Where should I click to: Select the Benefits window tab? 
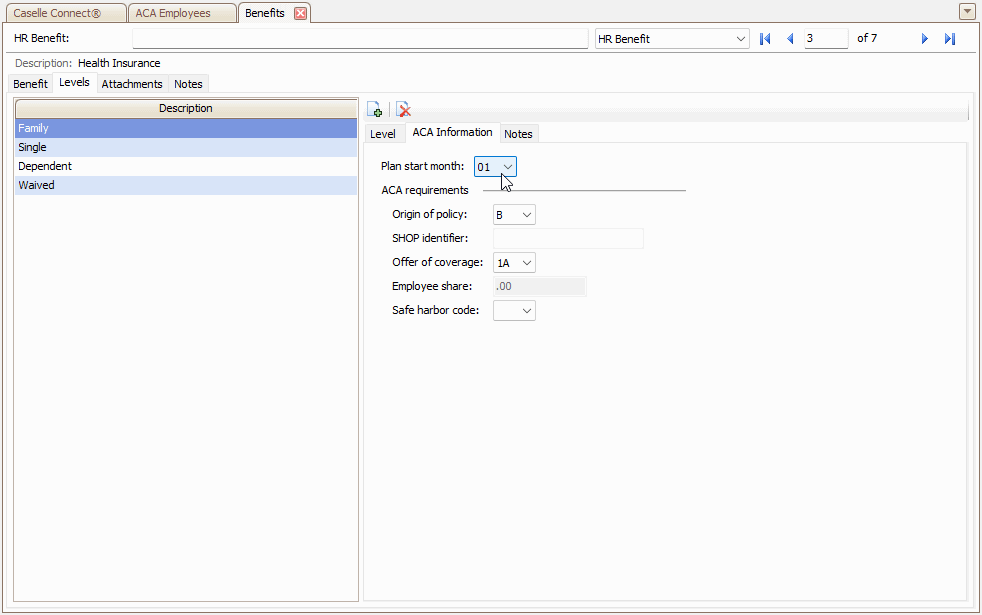tap(264, 13)
